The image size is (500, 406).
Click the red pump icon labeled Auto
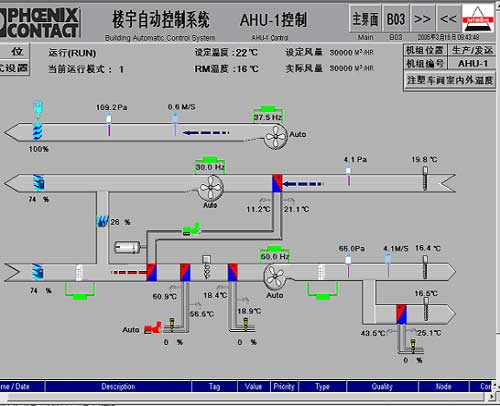point(153,328)
